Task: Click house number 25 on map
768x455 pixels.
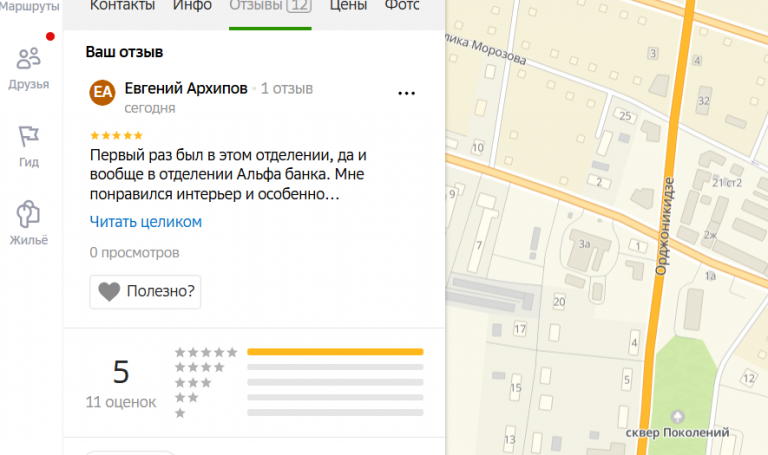Action: point(625,116)
